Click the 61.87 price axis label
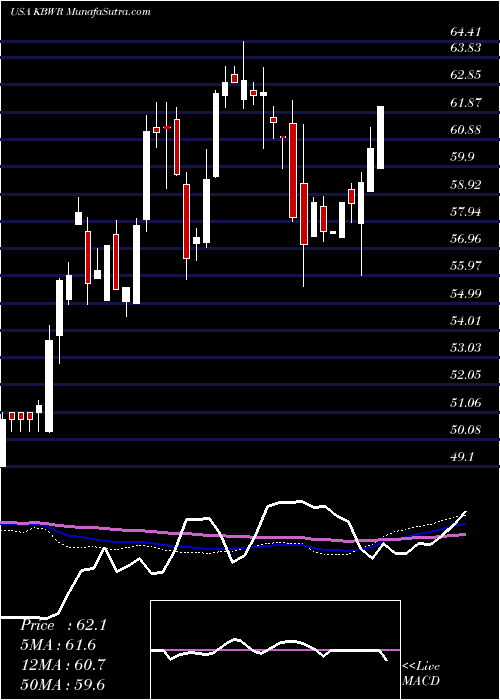The image size is (500, 700). click(465, 103)
